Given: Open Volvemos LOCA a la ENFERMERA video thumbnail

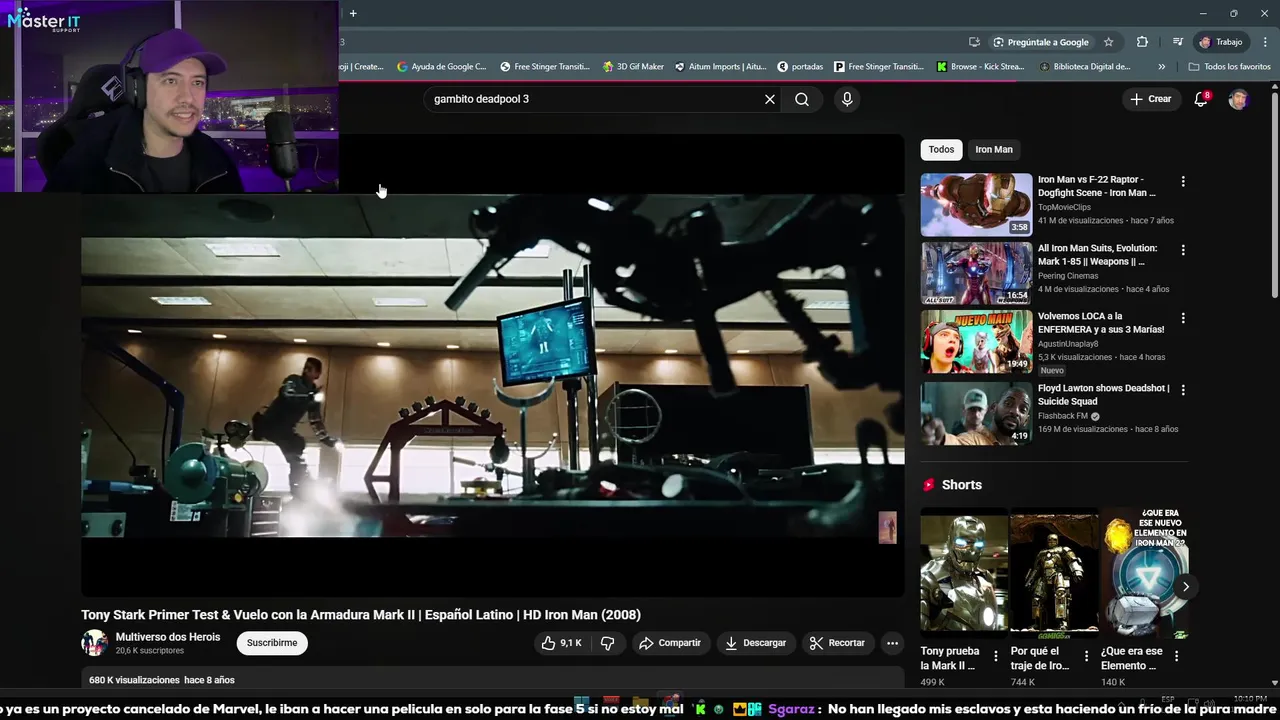Looking at the screenshot, I should coord(976,341).
